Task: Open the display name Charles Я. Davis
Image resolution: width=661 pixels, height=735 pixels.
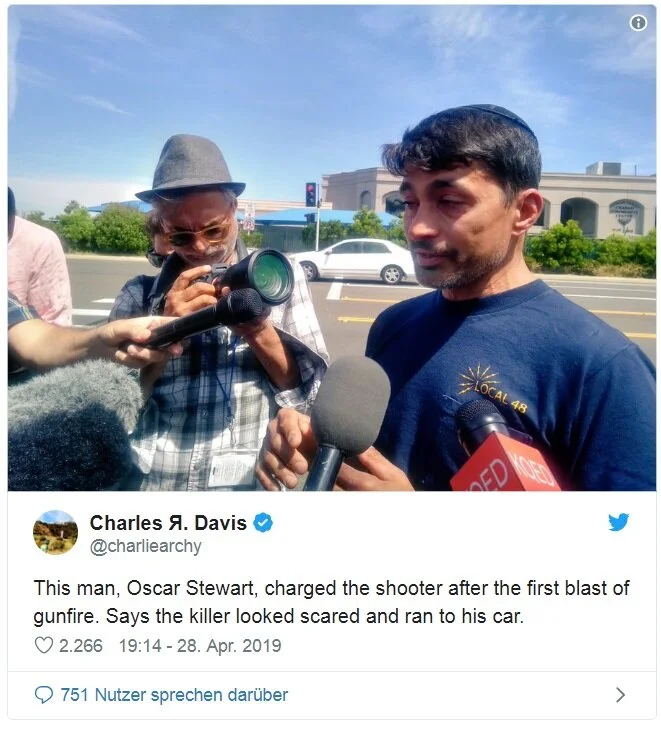Action: (168, 523)
